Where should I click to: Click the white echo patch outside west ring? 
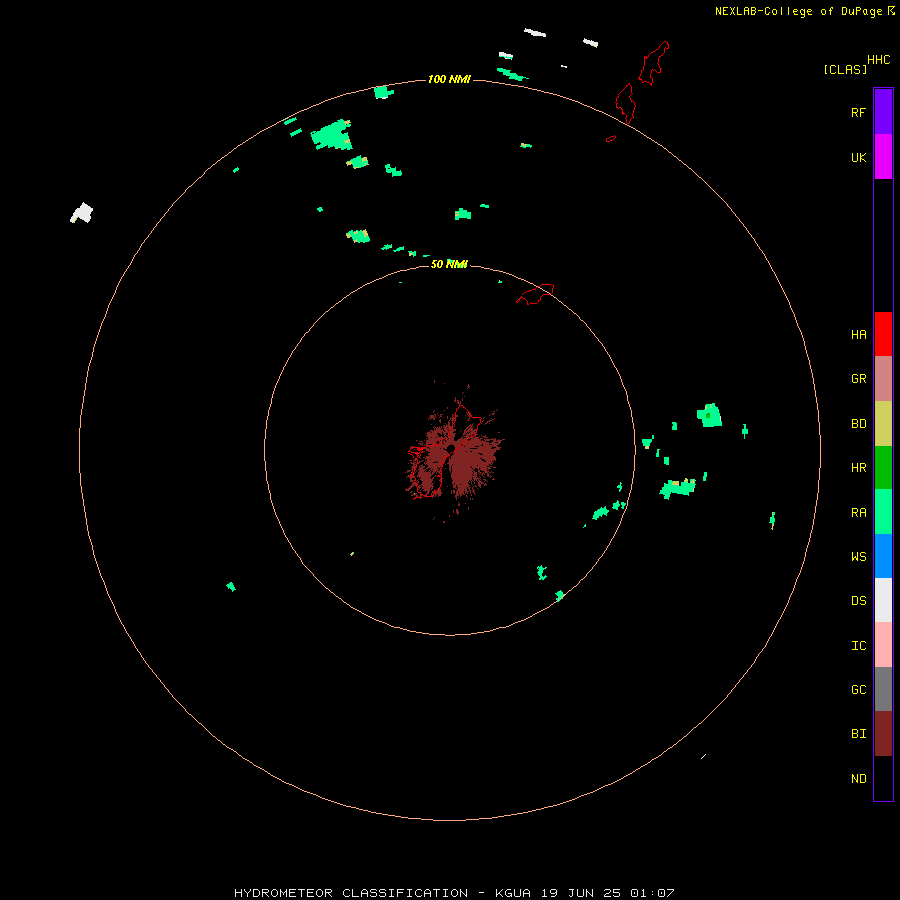coord(82,213)
